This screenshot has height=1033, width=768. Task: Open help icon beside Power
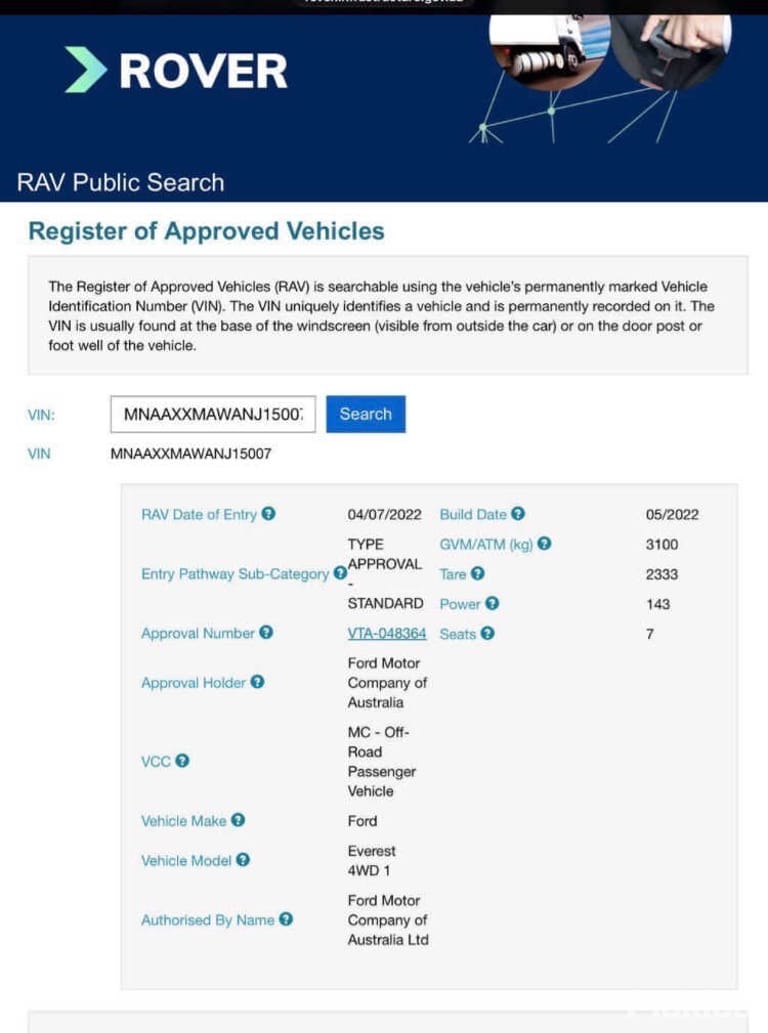pos(492,603)
